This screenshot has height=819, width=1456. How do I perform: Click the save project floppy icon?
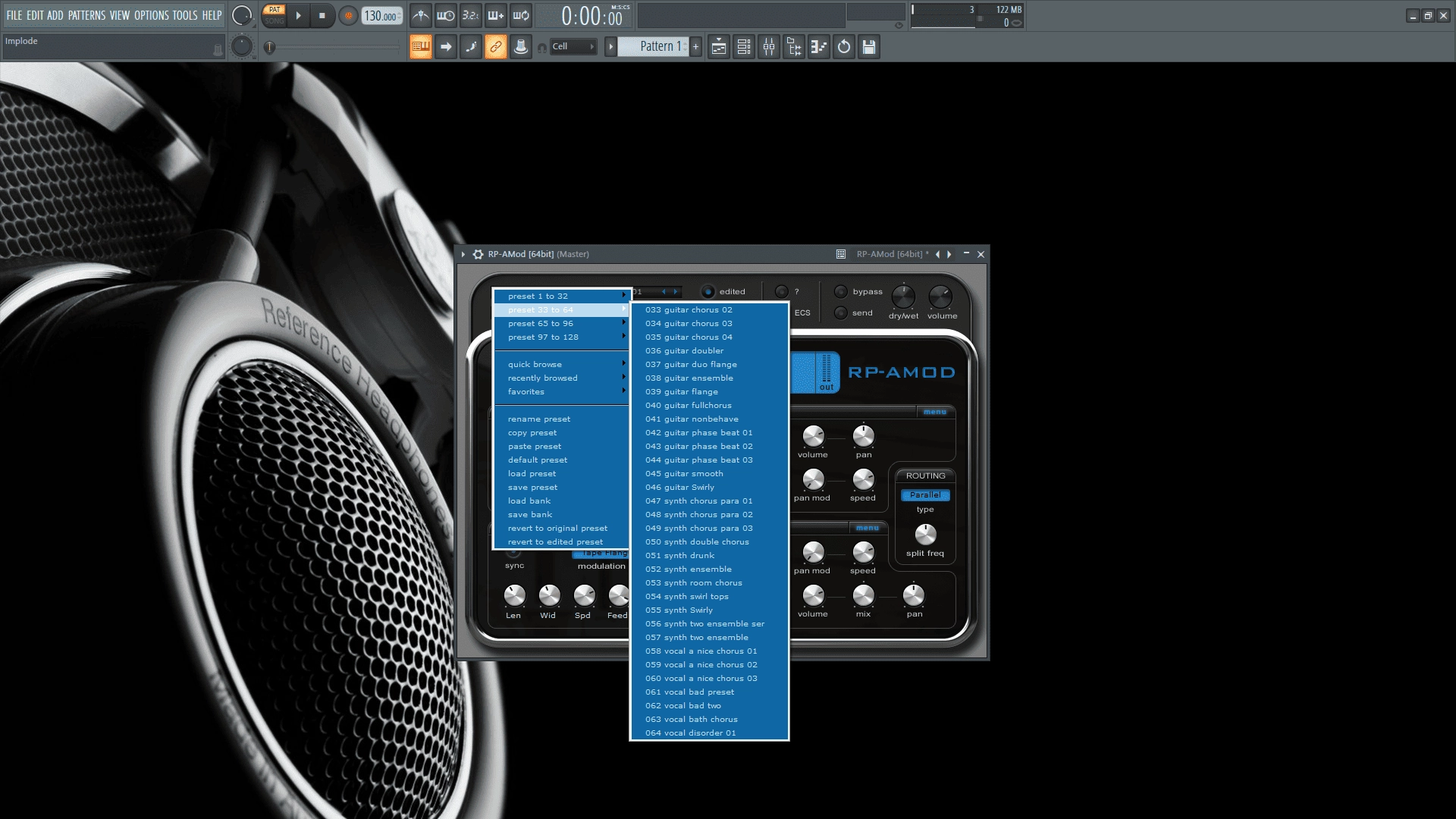(x=869, y=47)
